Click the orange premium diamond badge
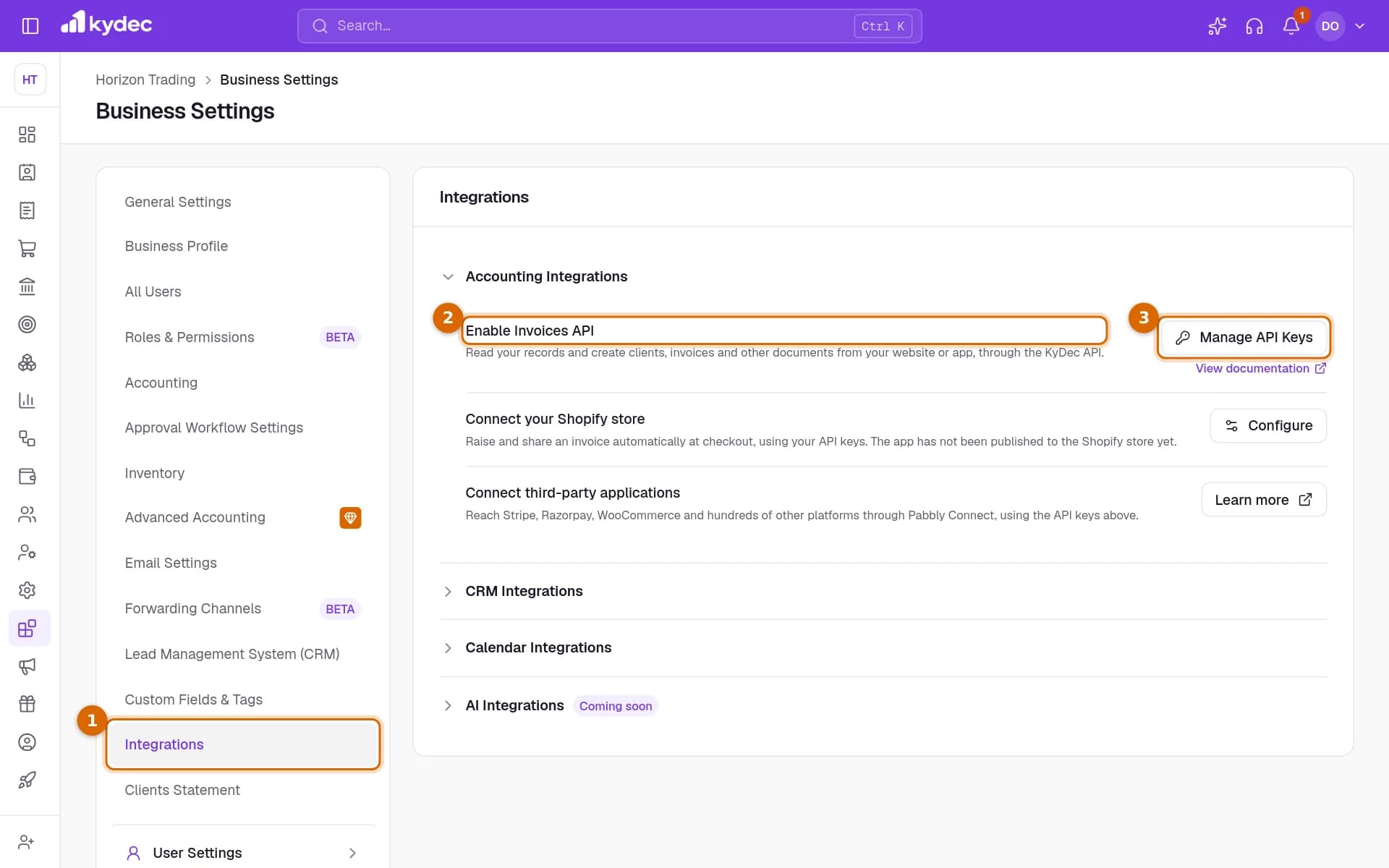This screenshot has width=1389, height=868. click(x=350, y=518)
